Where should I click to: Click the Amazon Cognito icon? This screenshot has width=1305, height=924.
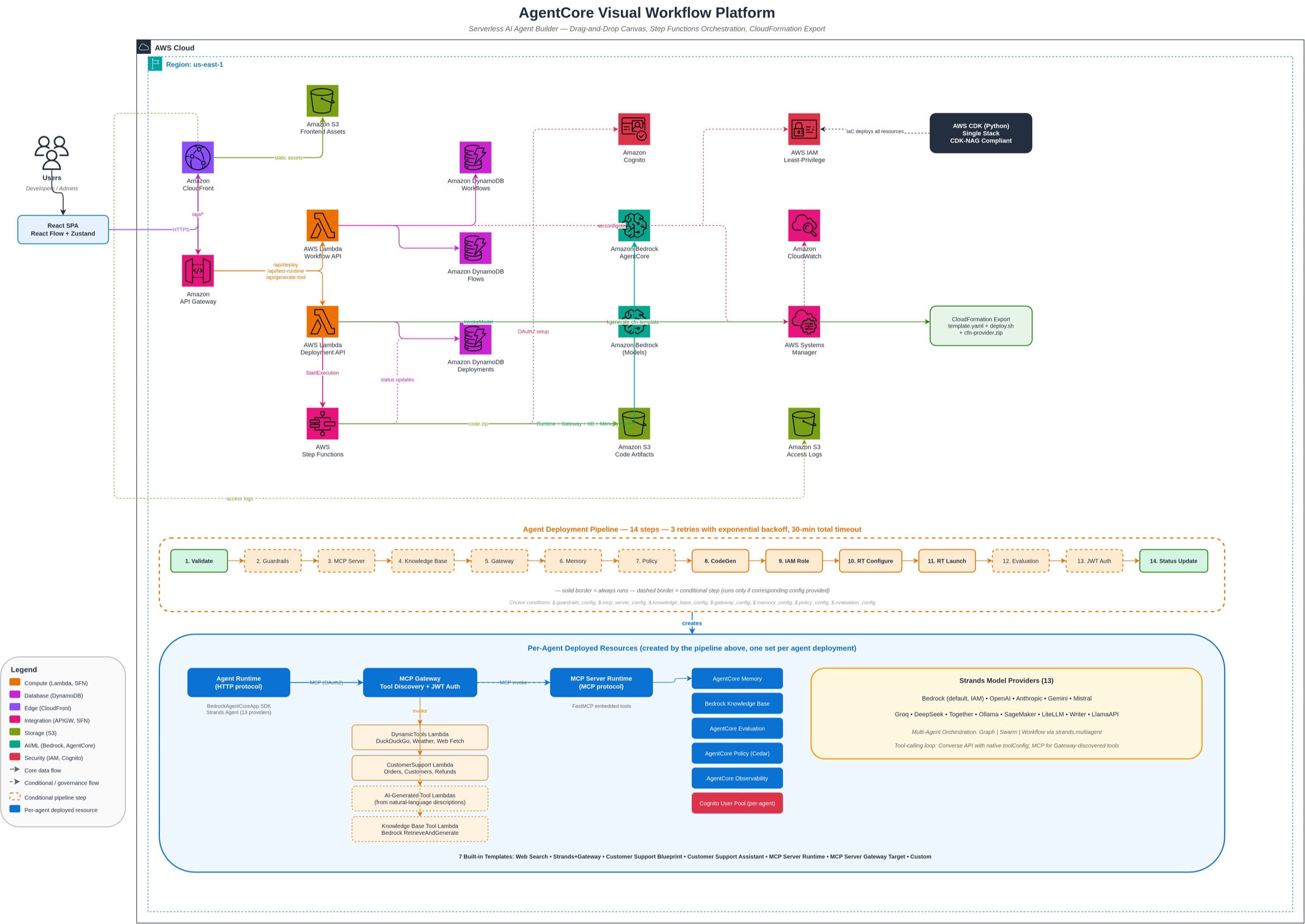pos(634,129)
